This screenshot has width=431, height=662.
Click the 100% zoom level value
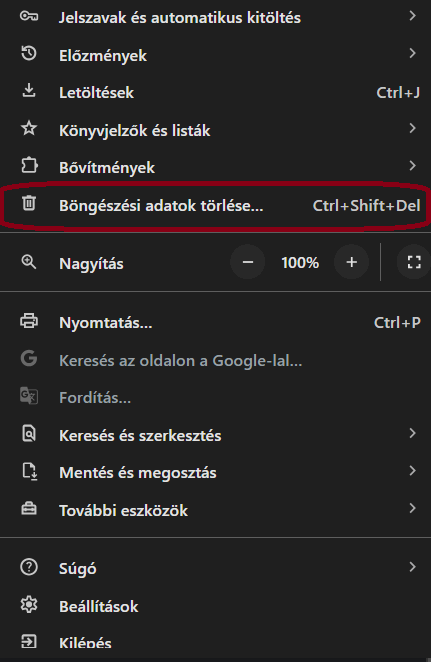[x=300, y=263]
